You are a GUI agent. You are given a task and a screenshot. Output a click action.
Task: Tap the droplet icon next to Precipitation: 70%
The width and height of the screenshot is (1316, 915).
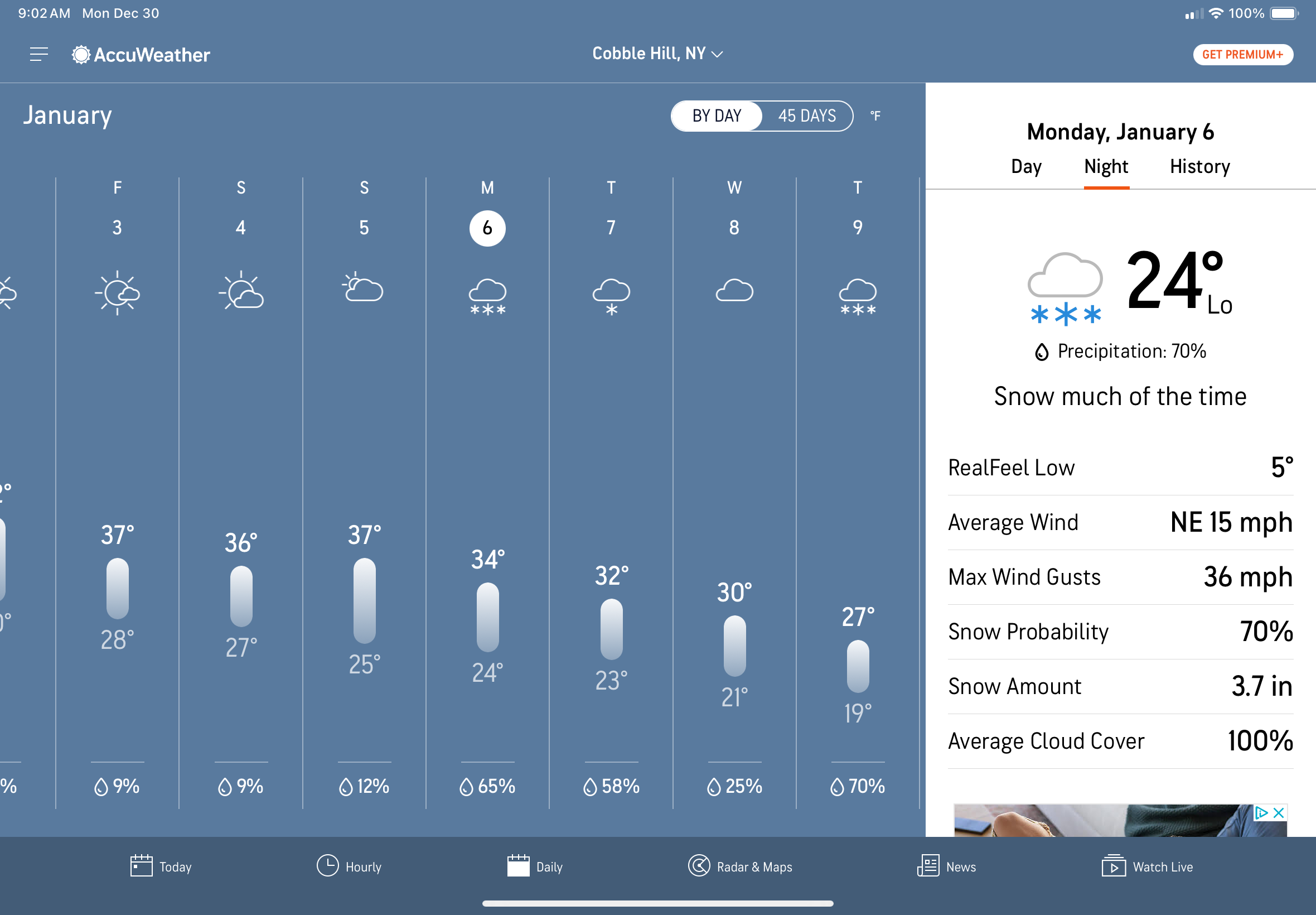pyautogui.click(x=1041, y=351)
